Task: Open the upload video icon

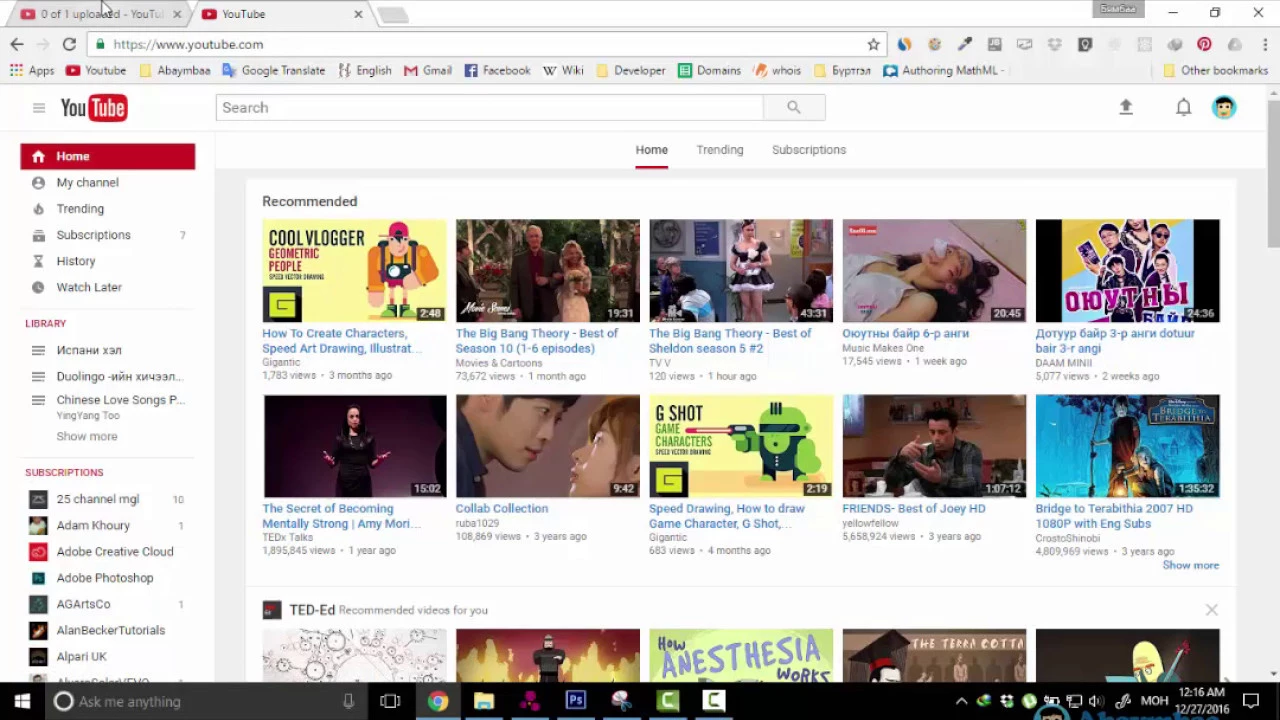Action: [1126, 107]
